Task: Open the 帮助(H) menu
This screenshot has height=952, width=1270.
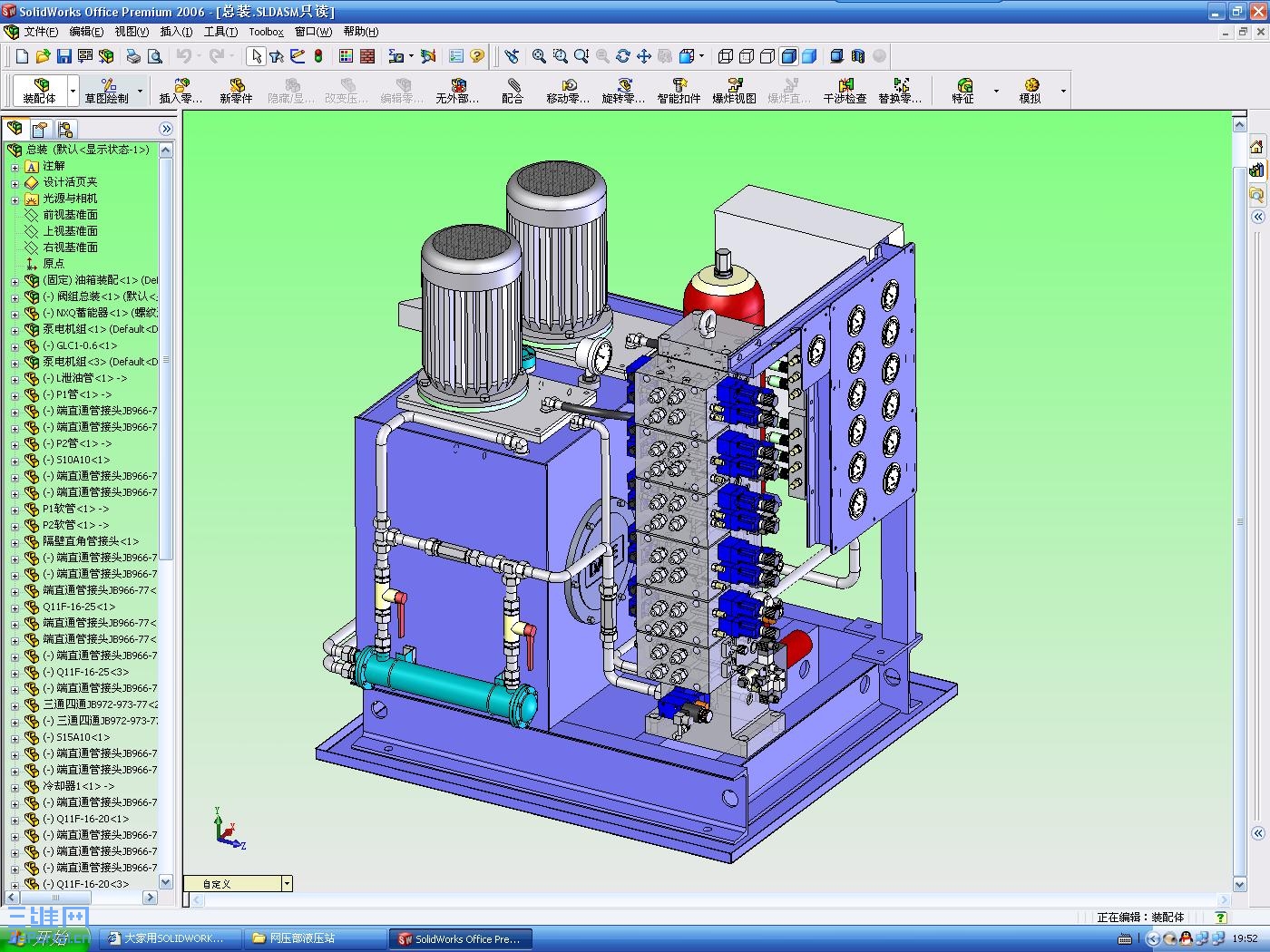Action: [x=361, y=32]
